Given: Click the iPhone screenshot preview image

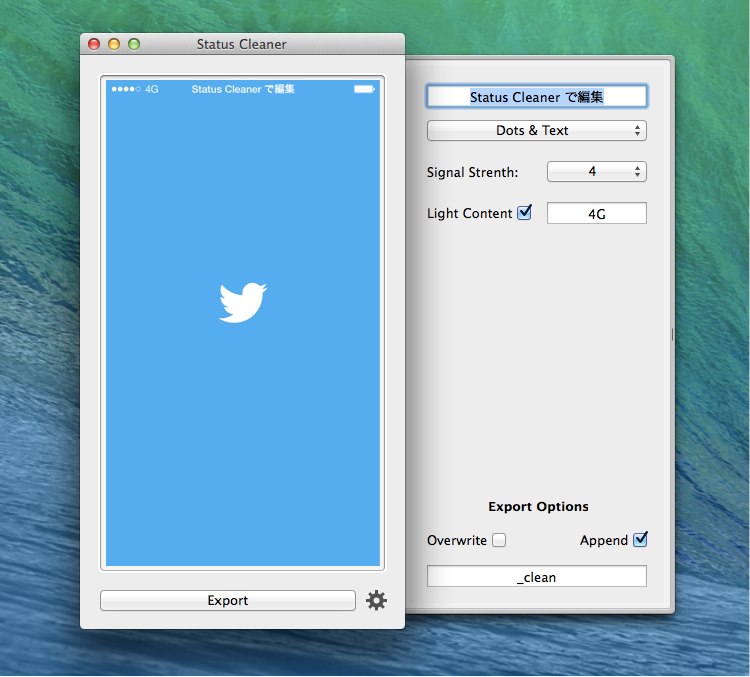Looking at the screenshot, I should 243,323.
